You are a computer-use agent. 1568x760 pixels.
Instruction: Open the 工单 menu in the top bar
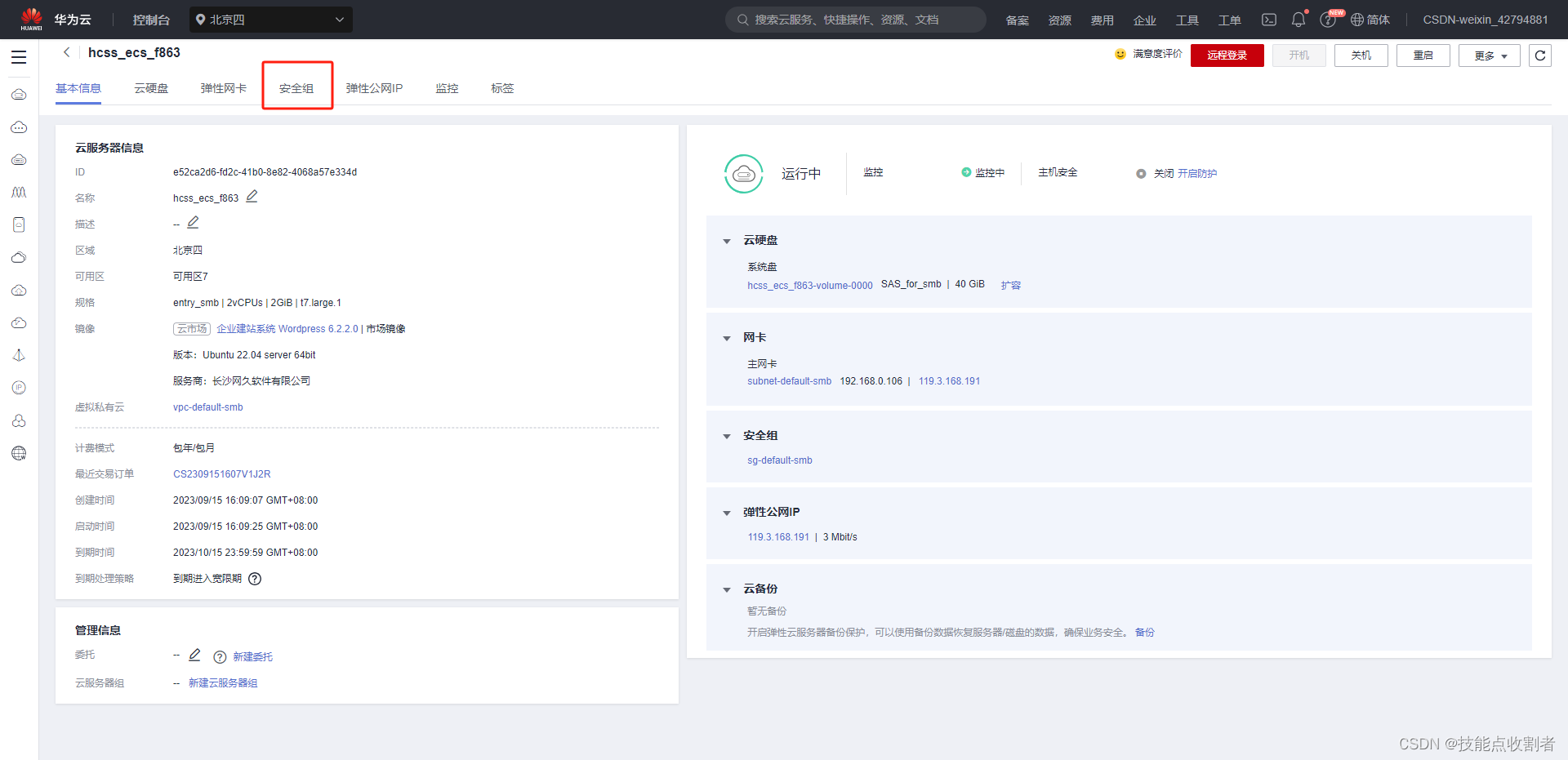click(x=1230, y=20)
